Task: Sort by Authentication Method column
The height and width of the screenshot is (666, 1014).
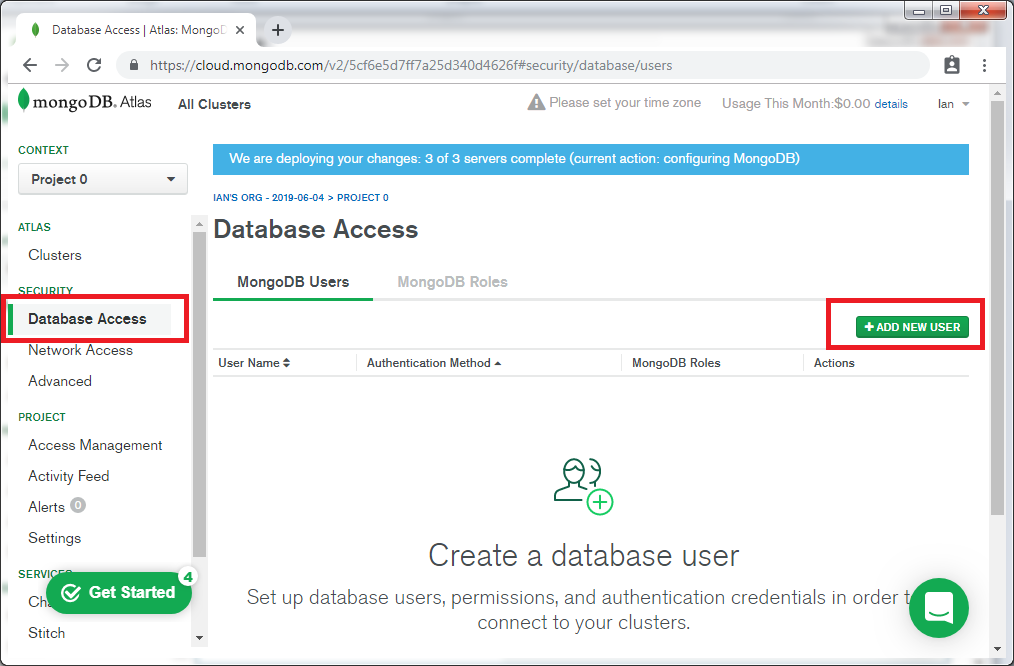Action: pos(434,363)
